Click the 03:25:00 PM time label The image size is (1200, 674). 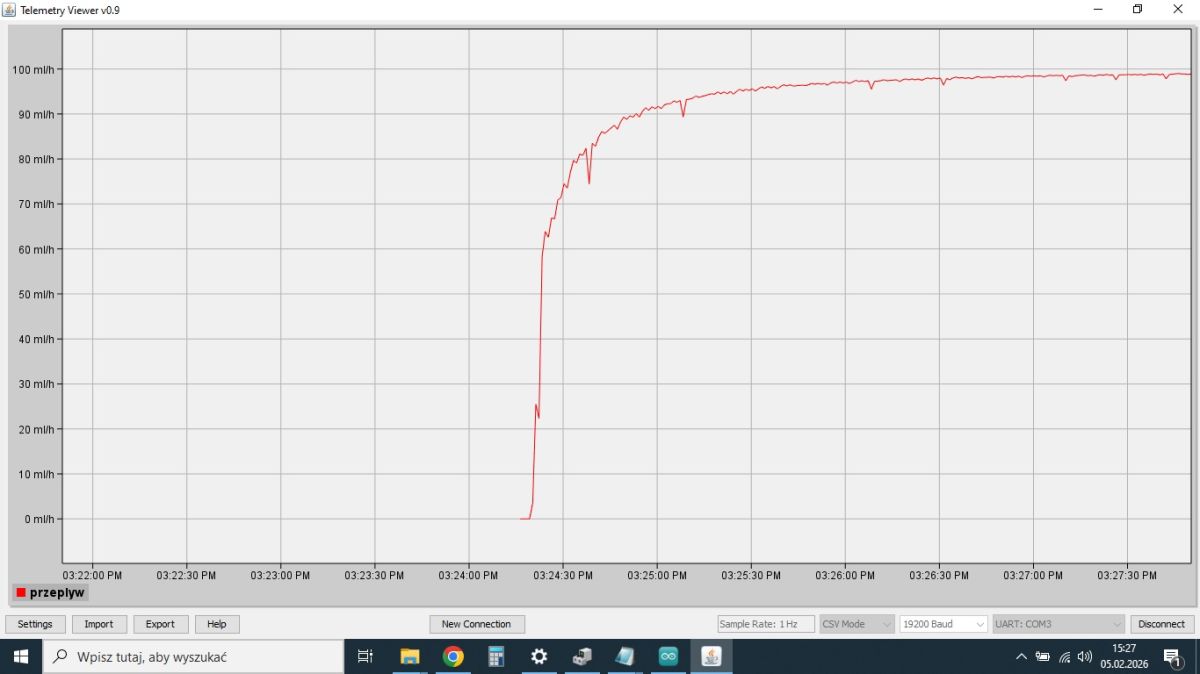657,575
